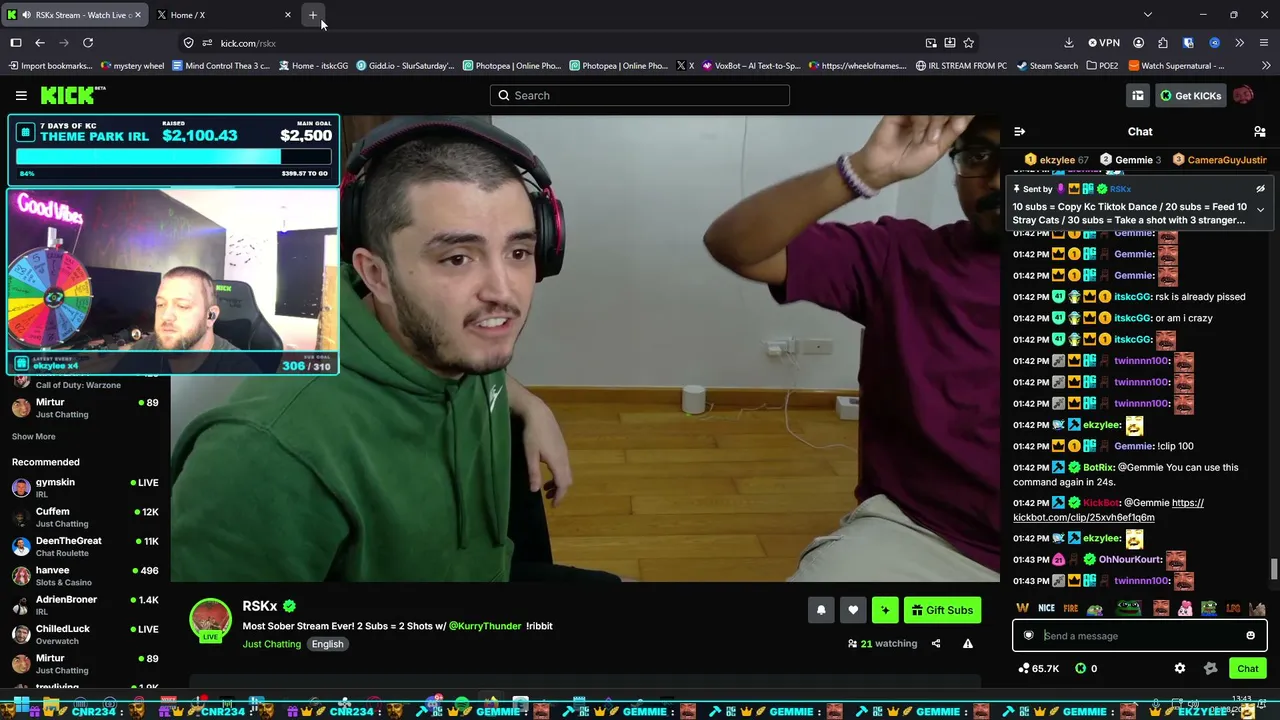
Task: Open Cuffem recommended channel
Action: 85,517
